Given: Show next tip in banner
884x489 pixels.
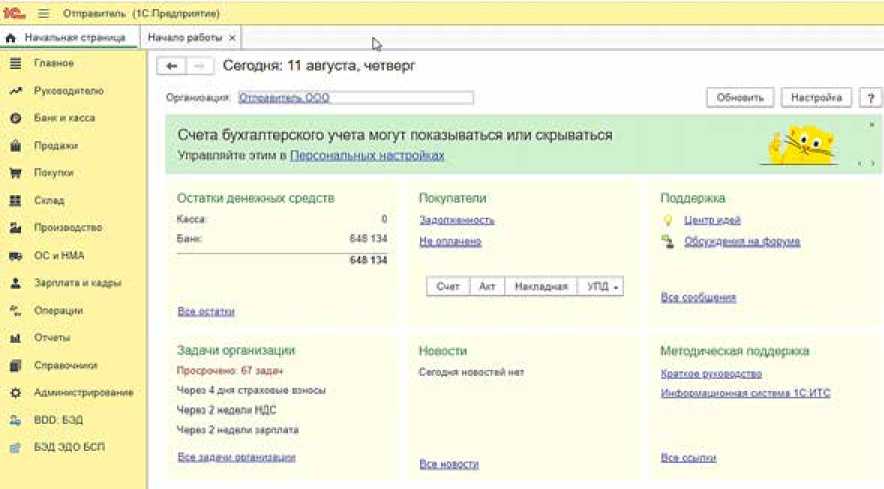Looking at the screenshot, I should point(873,163).
